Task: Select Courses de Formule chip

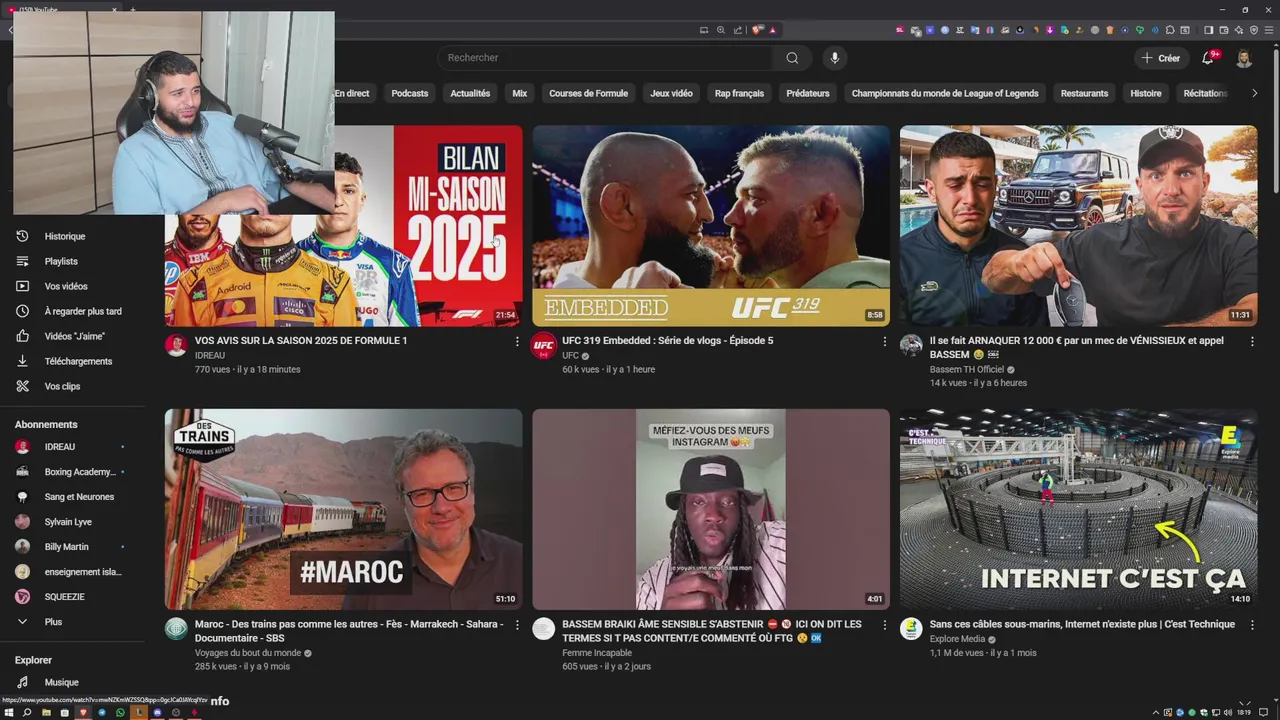Action: (588, 93)
